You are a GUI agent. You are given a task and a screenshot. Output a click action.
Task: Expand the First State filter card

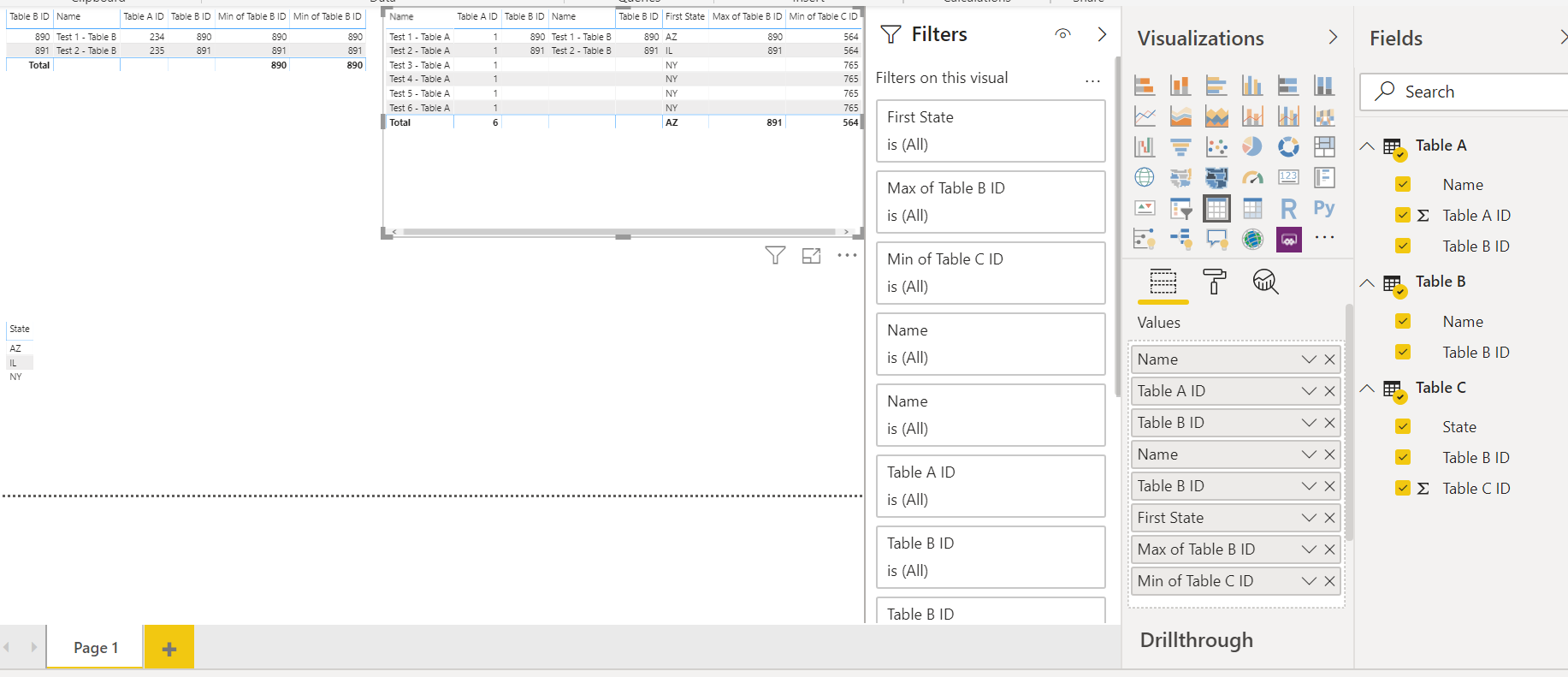(991, 131)
